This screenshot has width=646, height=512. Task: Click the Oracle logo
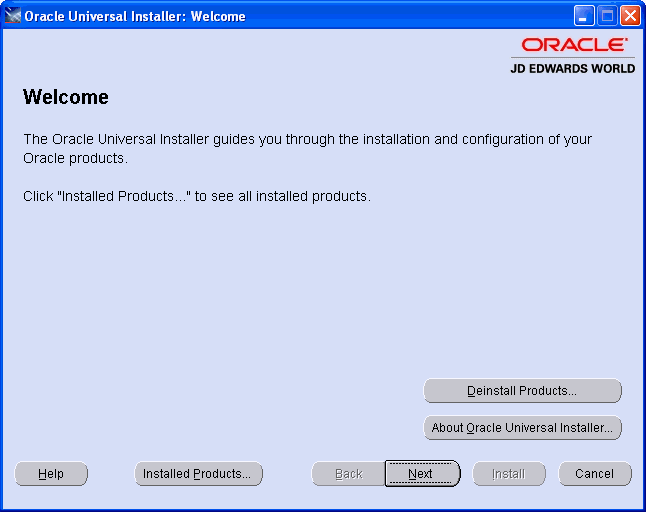575,44
